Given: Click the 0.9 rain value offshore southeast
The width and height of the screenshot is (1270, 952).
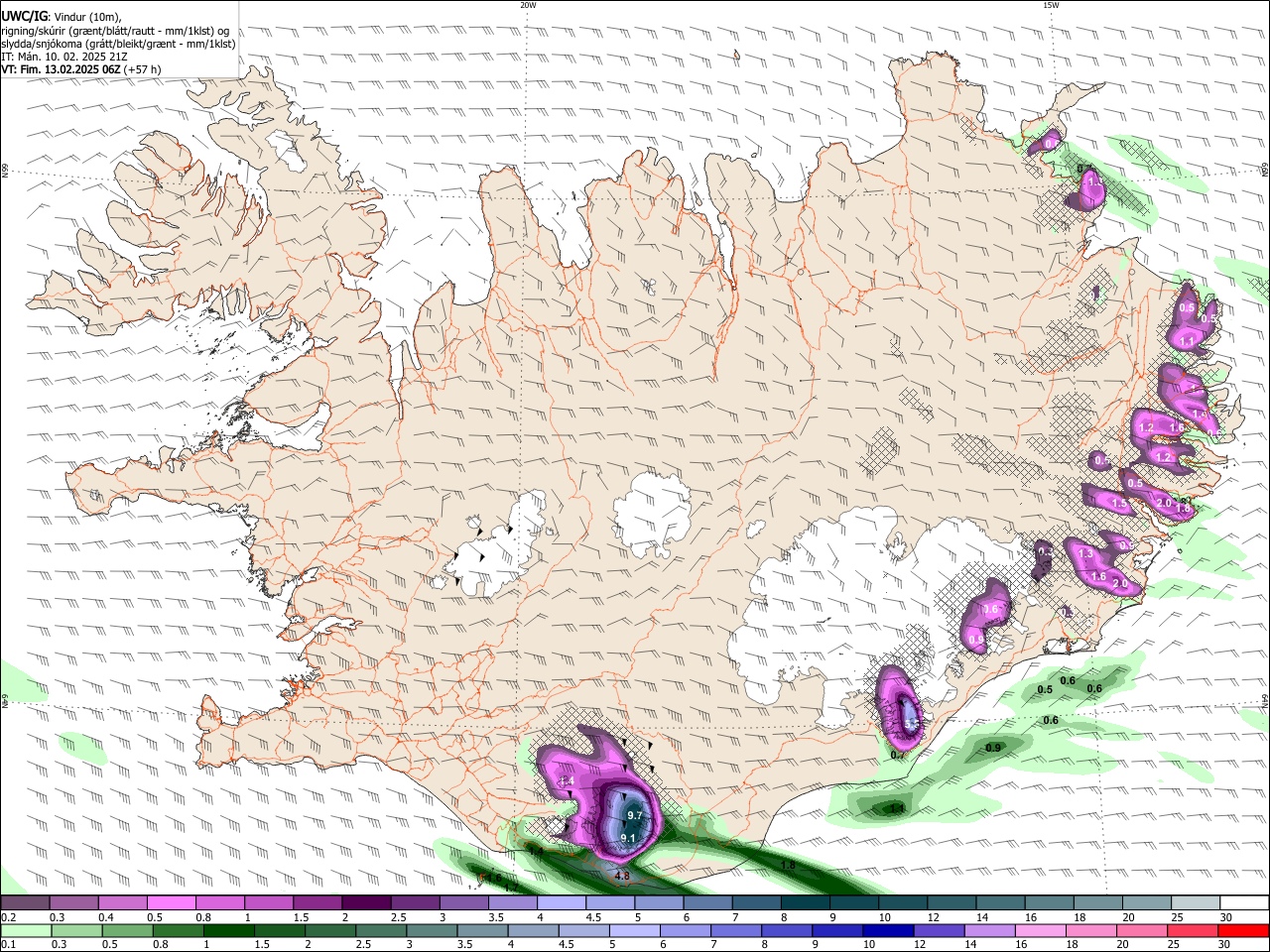Looking at the screenshot, I should click(993, 747).
